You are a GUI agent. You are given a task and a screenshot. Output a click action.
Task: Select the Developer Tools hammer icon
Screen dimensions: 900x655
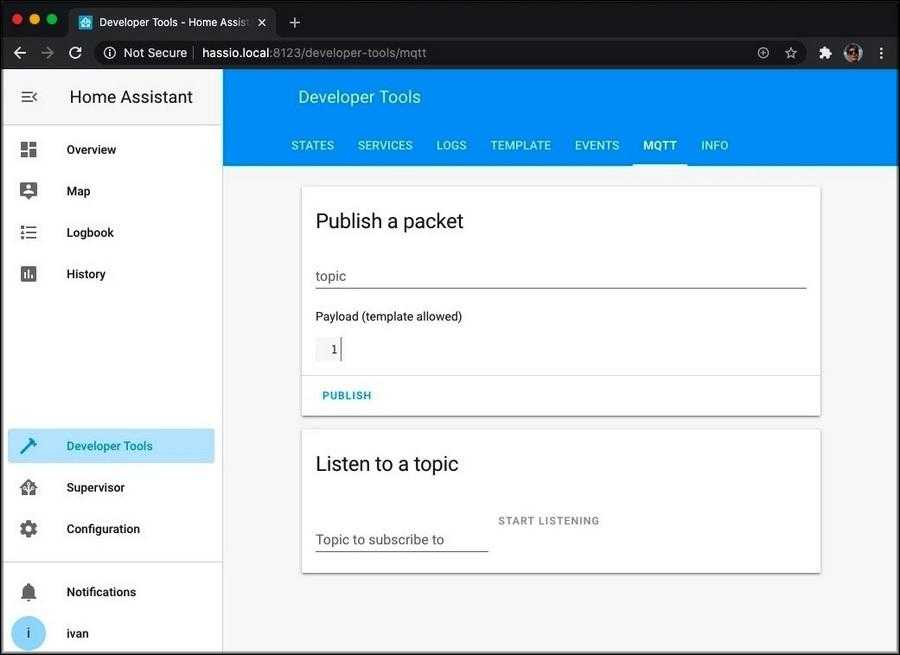[29, 446]
